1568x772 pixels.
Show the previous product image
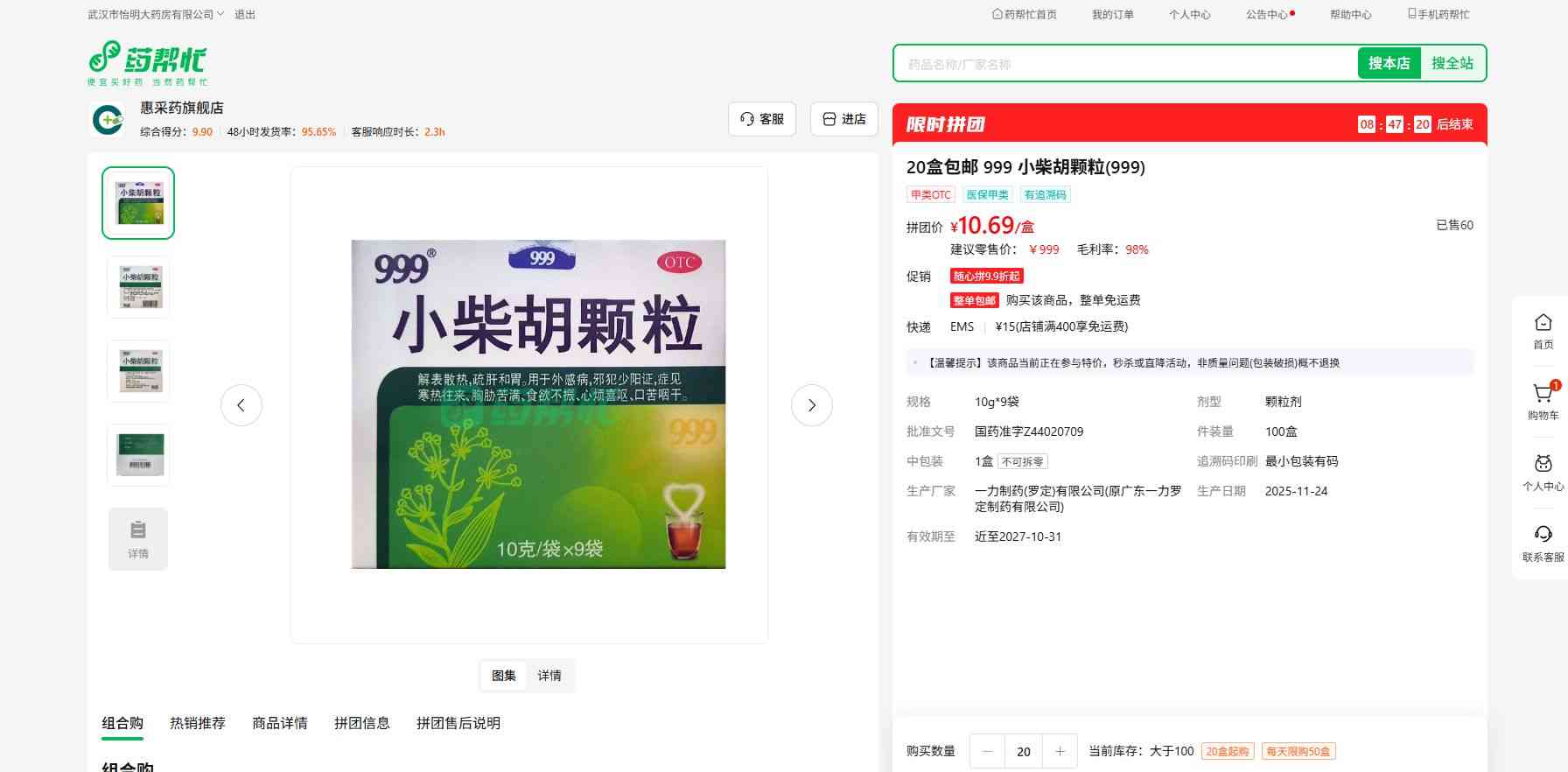coord(241,405)
